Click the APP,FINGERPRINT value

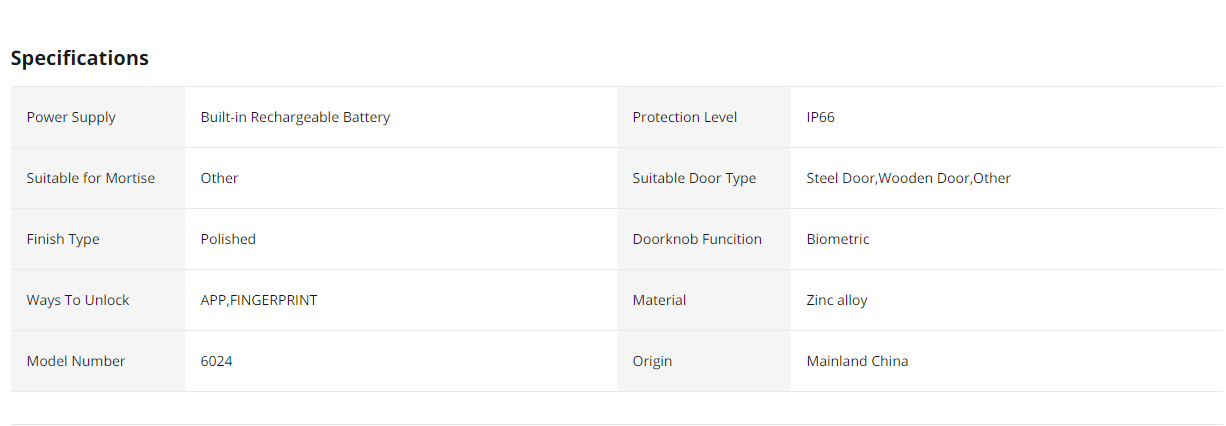point(259,300)
